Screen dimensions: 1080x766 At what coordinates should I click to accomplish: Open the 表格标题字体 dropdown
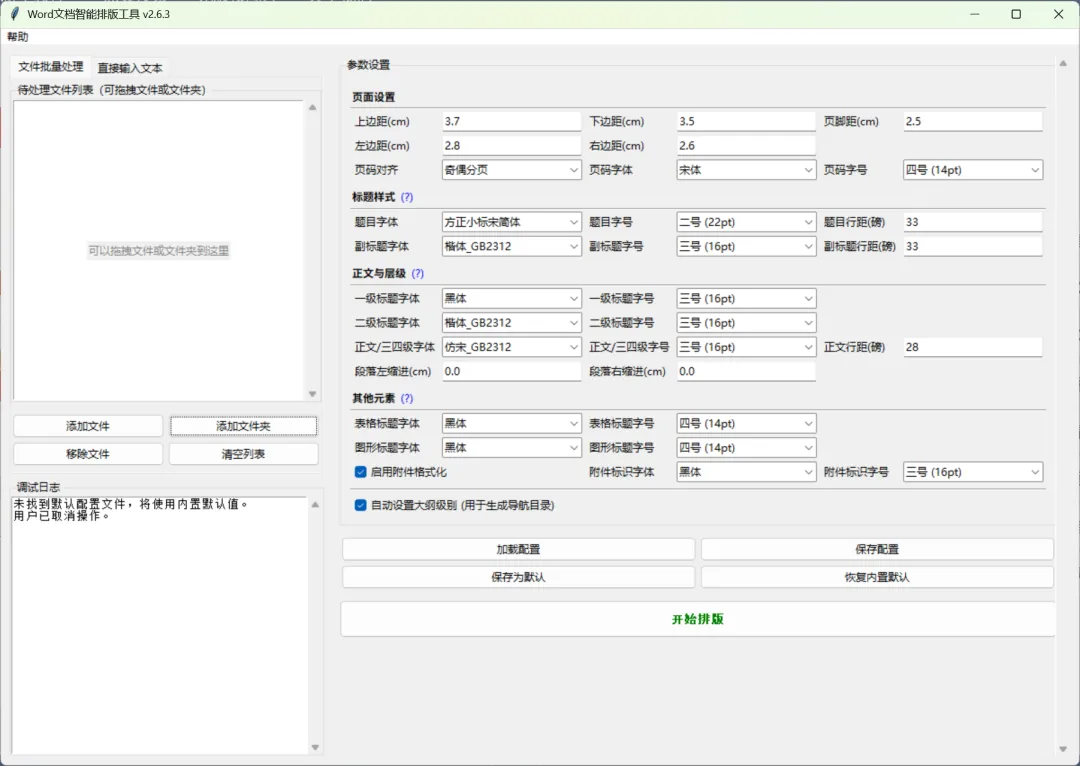[512, 423]
